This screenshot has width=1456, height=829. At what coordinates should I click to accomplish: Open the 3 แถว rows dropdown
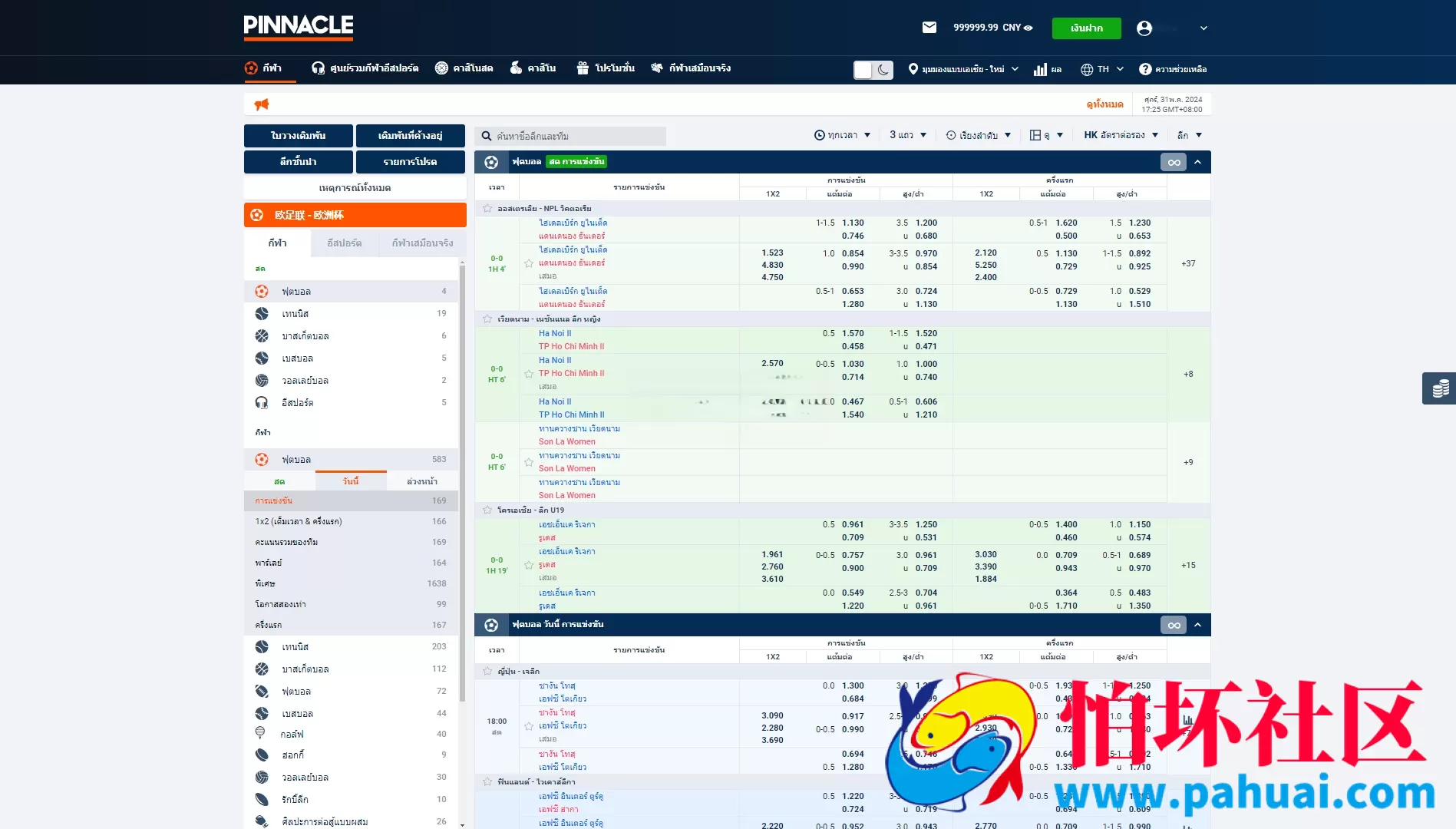908,135
